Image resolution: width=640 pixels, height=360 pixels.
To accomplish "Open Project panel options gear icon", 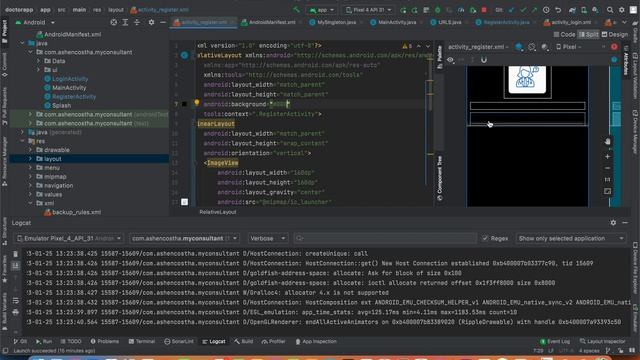I will pyautogui.click(x=151, y=22).
